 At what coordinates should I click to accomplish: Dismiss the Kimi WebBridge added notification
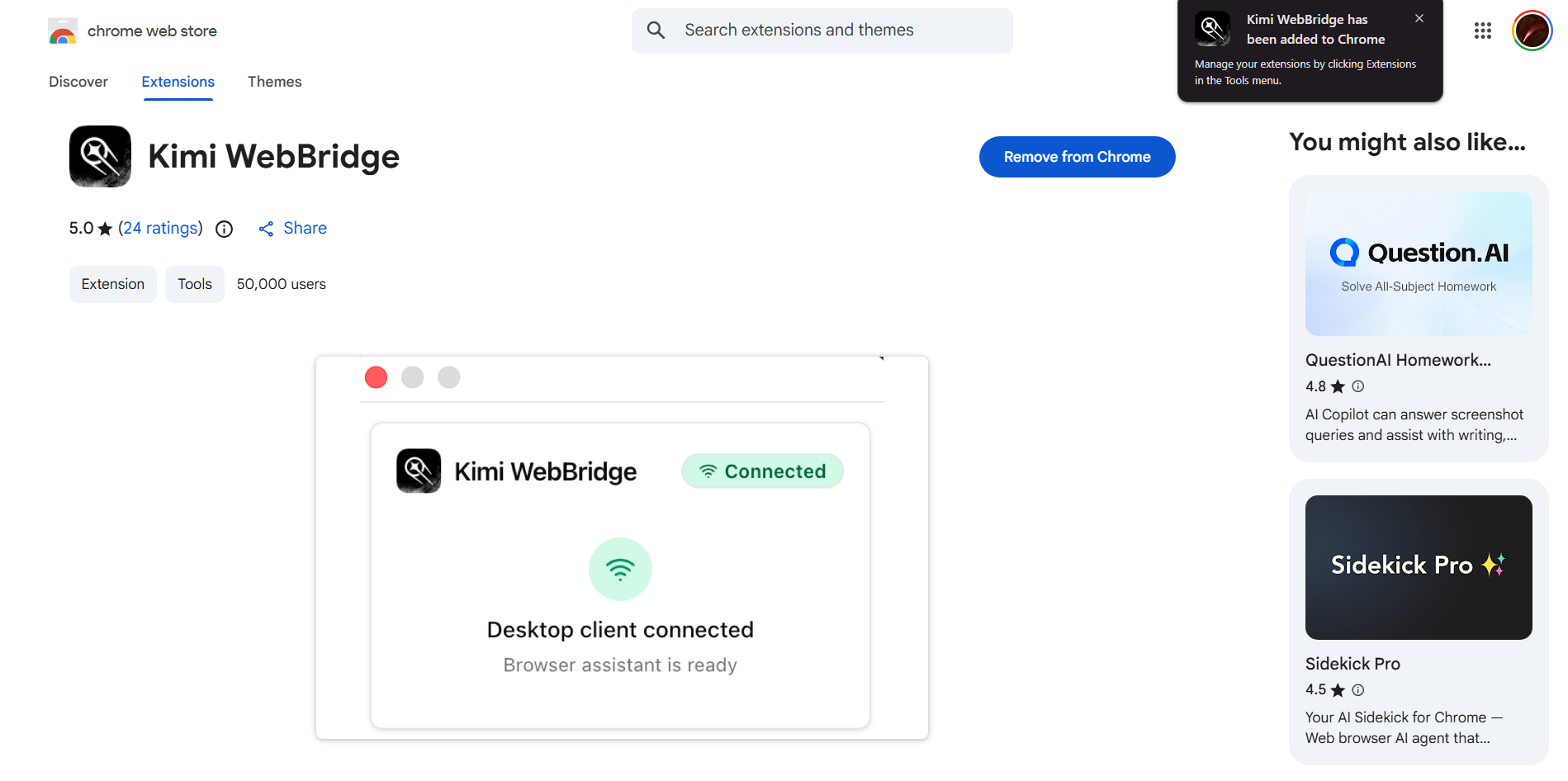click(x=1419, y=18)
